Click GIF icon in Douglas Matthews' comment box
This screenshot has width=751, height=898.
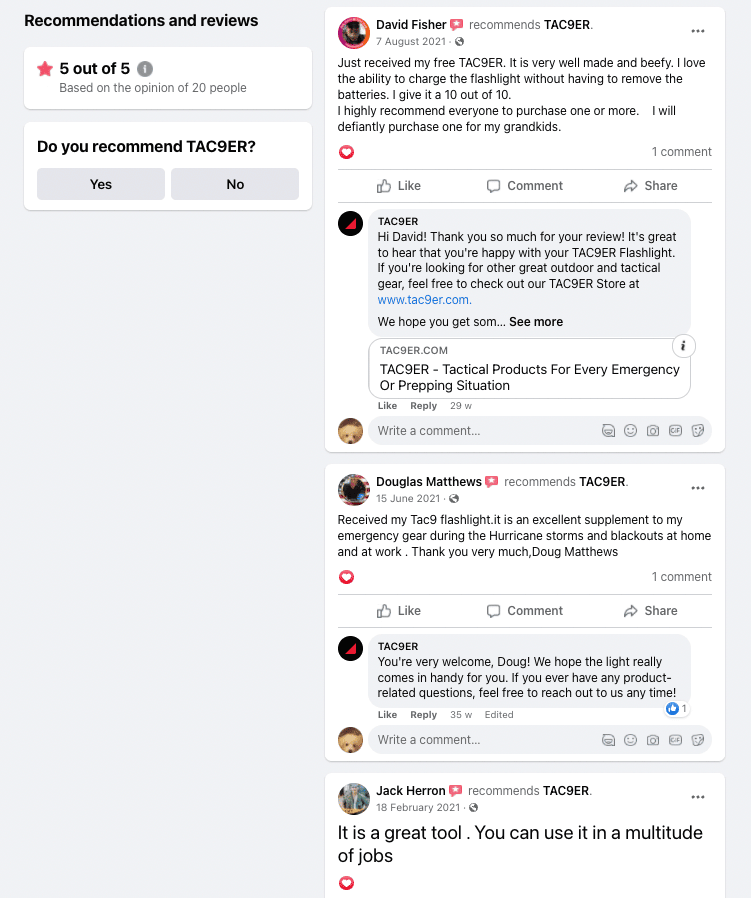pyautogui.click(x=675, y=740)
